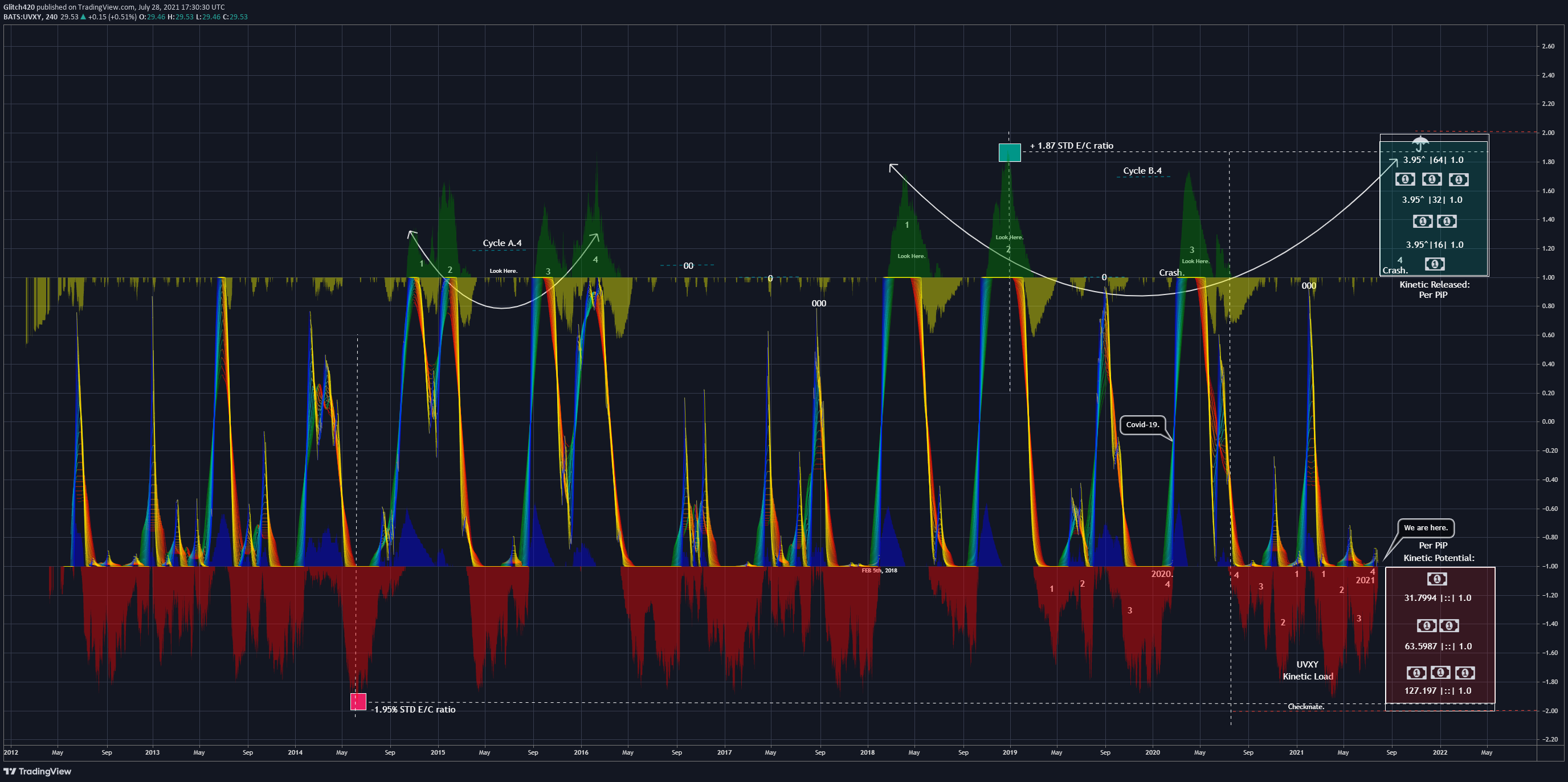Click the 'UVXY Kinetic Load' label
The width and height of the screenshot is (1568, 782).
tap(1308, 670)
